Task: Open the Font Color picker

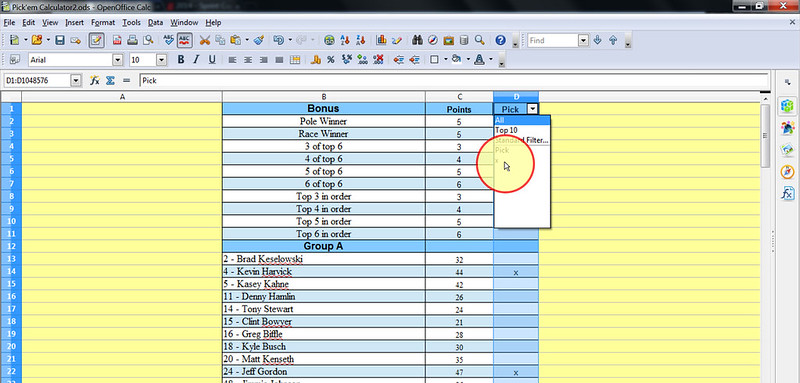Action: (x=479, y=60)
